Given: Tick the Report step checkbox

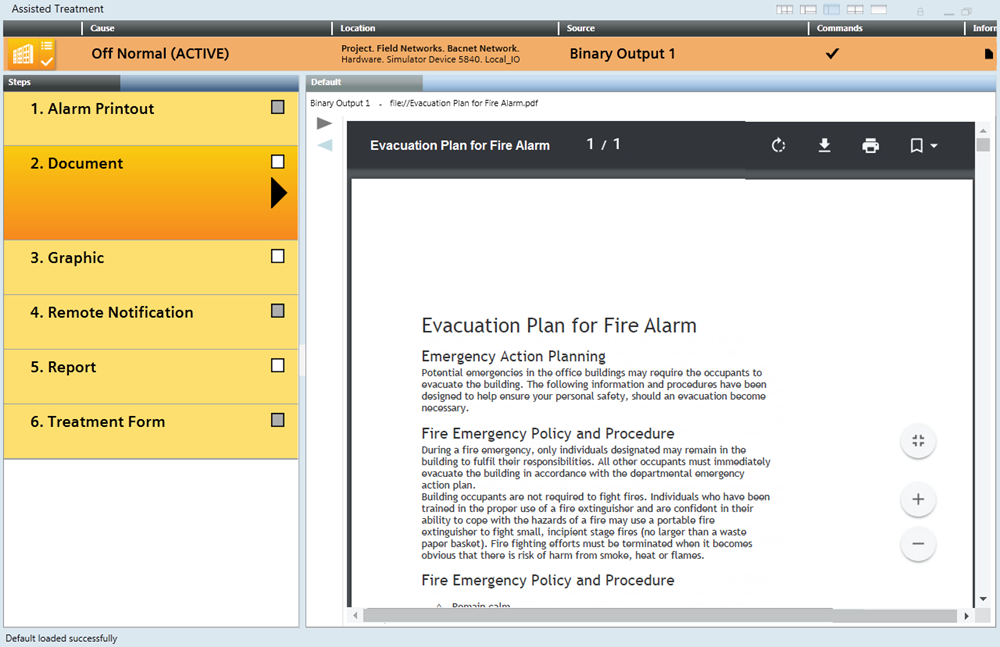Looking at the screenshot, I should [278, 366].
